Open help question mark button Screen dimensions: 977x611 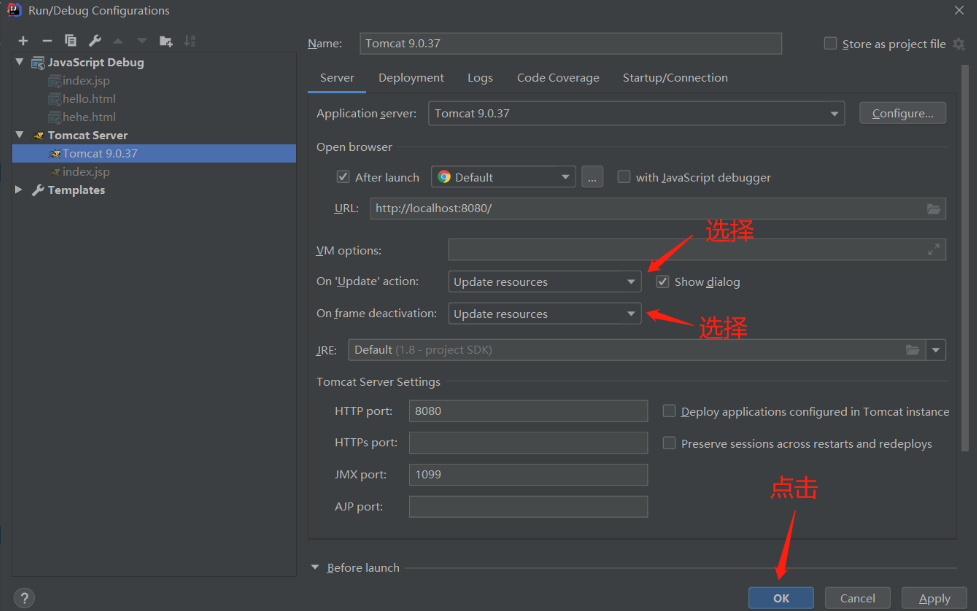tap(24, 598)
